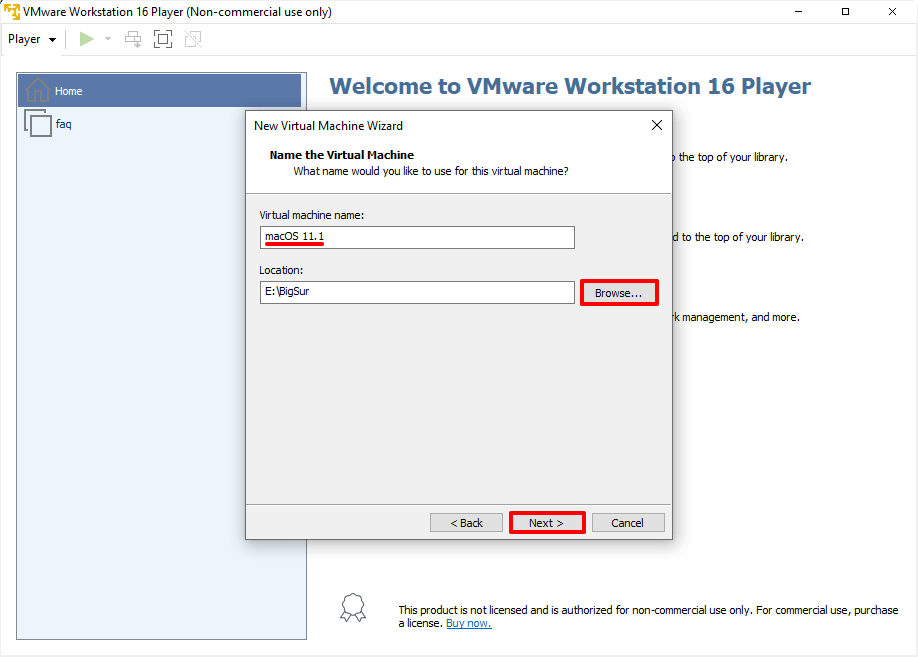Viewport: 918px width, 657px height.
Task: Close the wizard dialog with the X
Action: coord(657,126)
